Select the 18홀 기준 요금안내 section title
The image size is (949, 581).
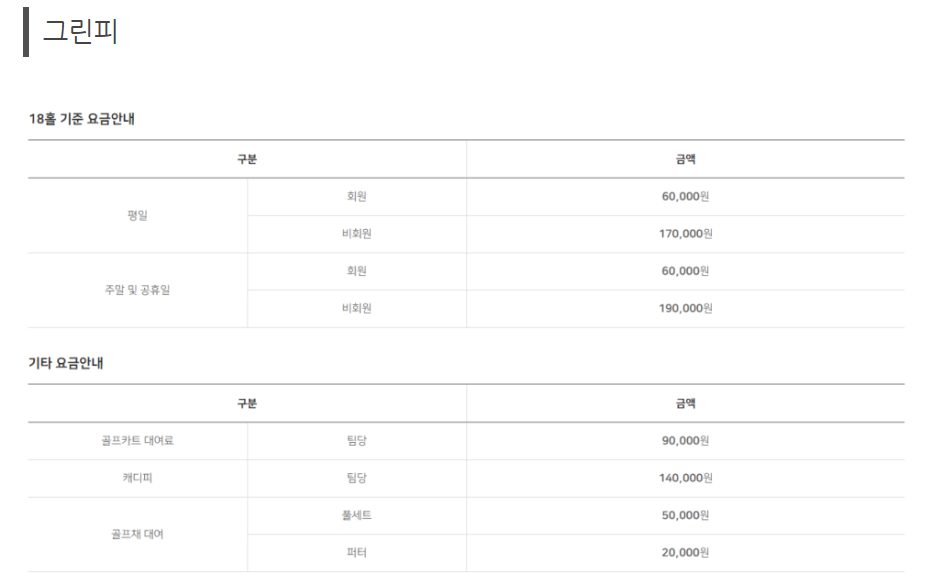click(x=82, y=119)
